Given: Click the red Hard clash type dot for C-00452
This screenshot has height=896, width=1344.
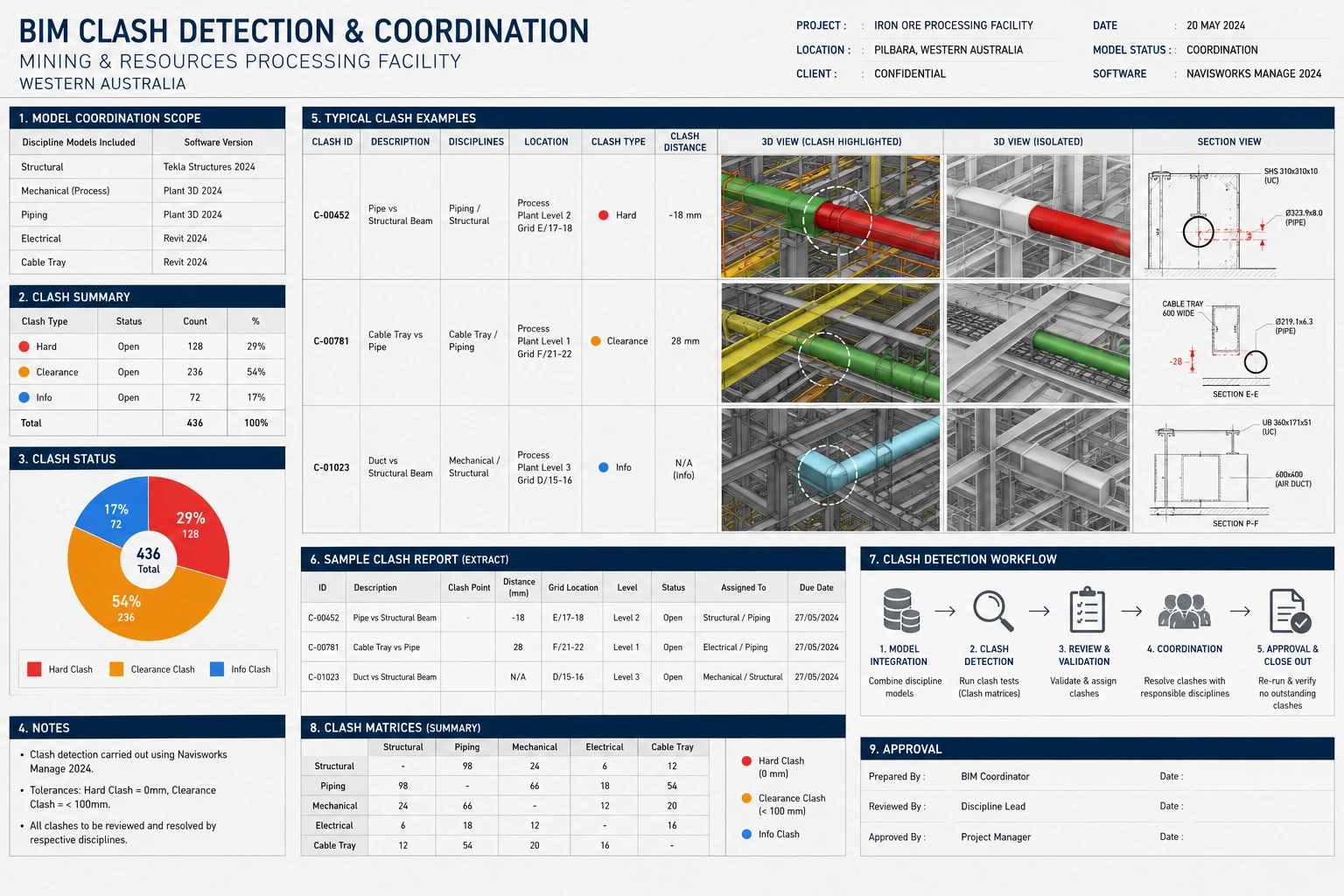Looking at the screenshot, I should pyautogui.click(x=604, y=215).
